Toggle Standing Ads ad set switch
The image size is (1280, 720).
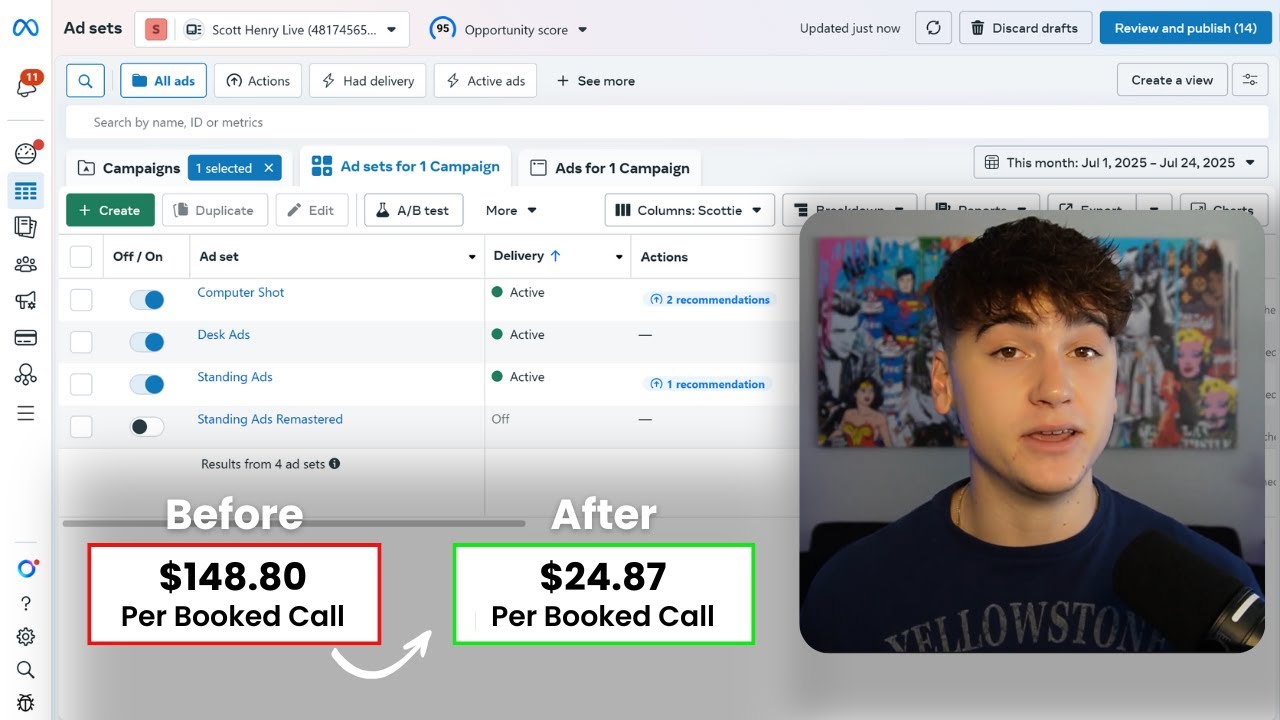point(147,384)
